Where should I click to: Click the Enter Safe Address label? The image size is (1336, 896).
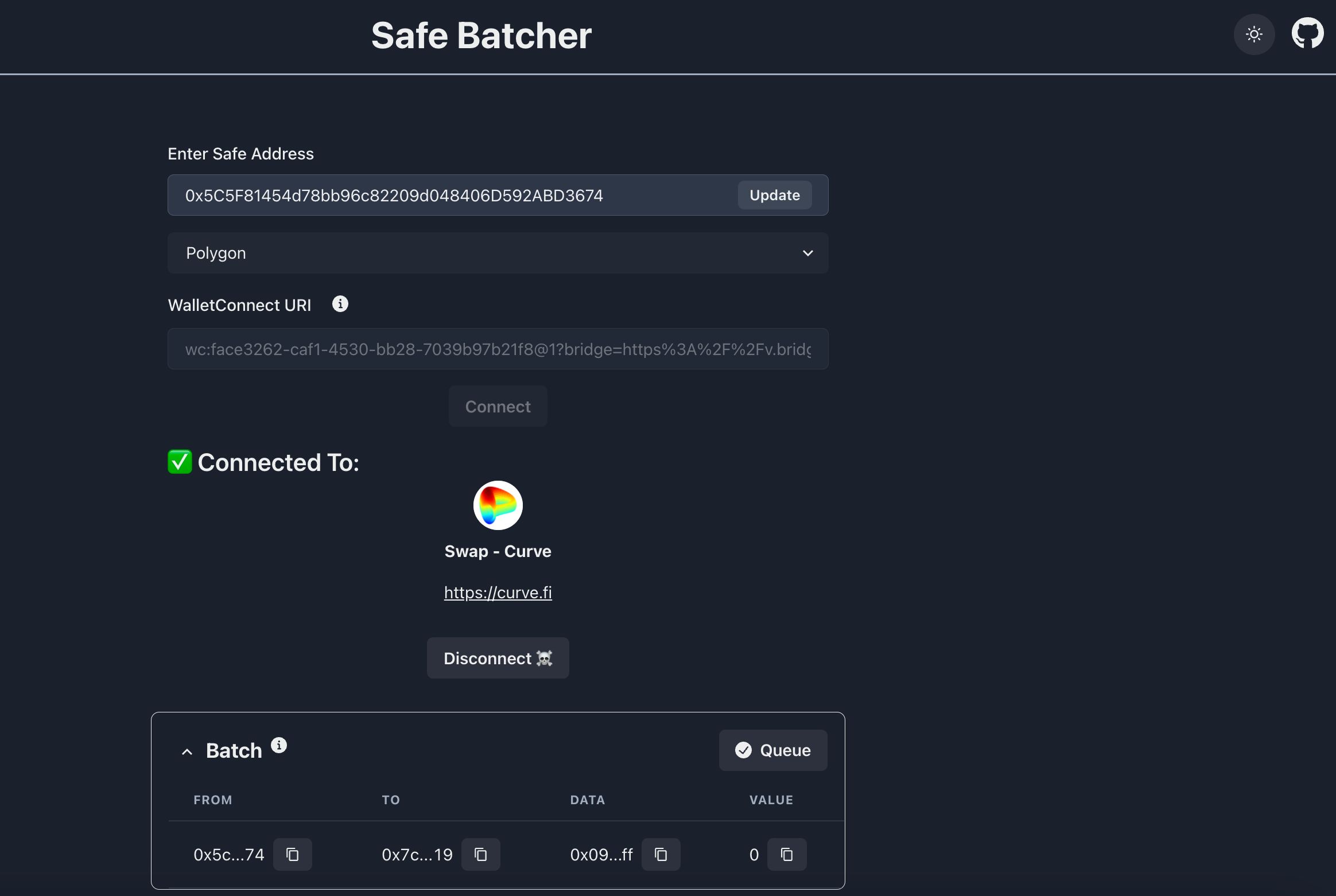[240, 154]
